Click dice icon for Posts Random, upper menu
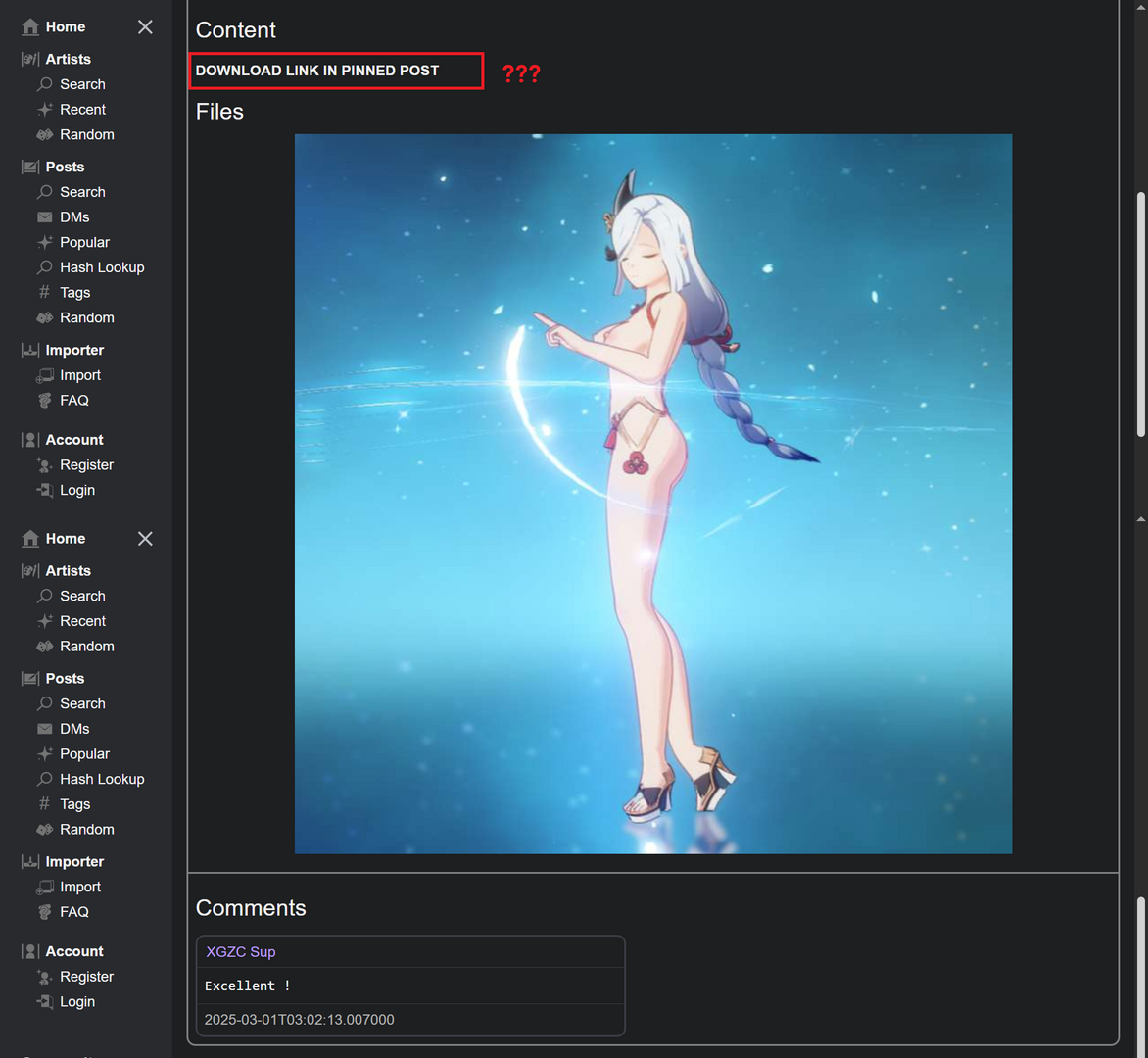Image resolution: width=1148 pixels, height=1058 pixels. tap(45, 317)
